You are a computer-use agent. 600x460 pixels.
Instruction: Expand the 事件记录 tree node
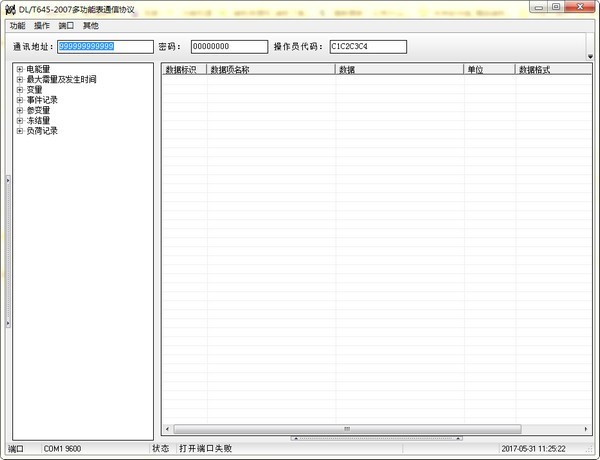[20, 100]
